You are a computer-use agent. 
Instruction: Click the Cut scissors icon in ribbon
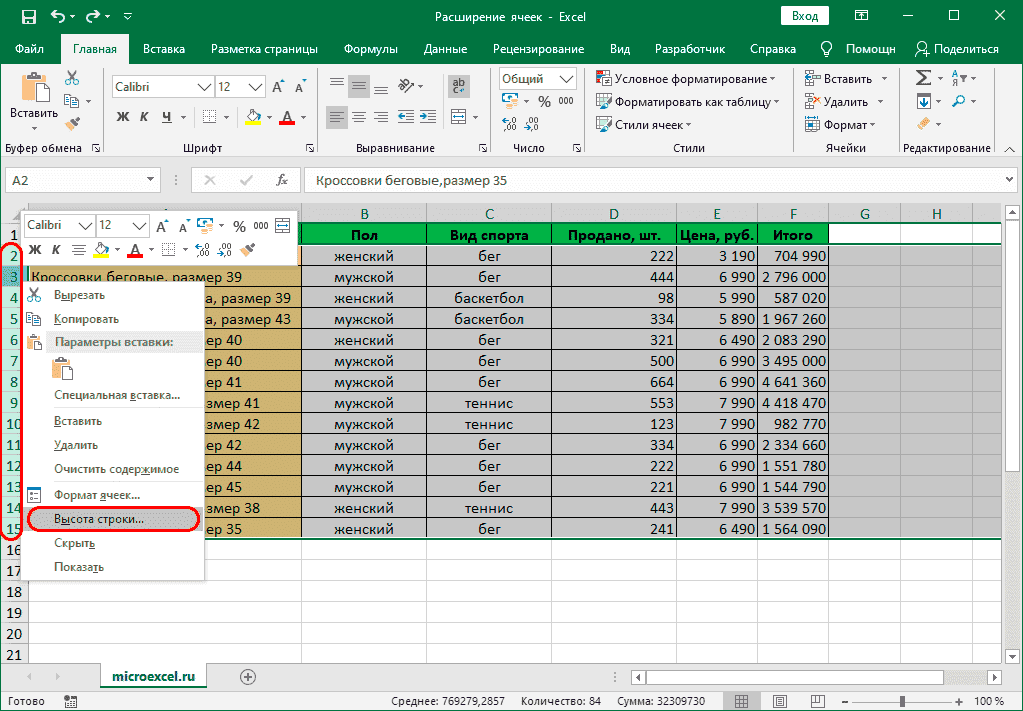[72, 79]
